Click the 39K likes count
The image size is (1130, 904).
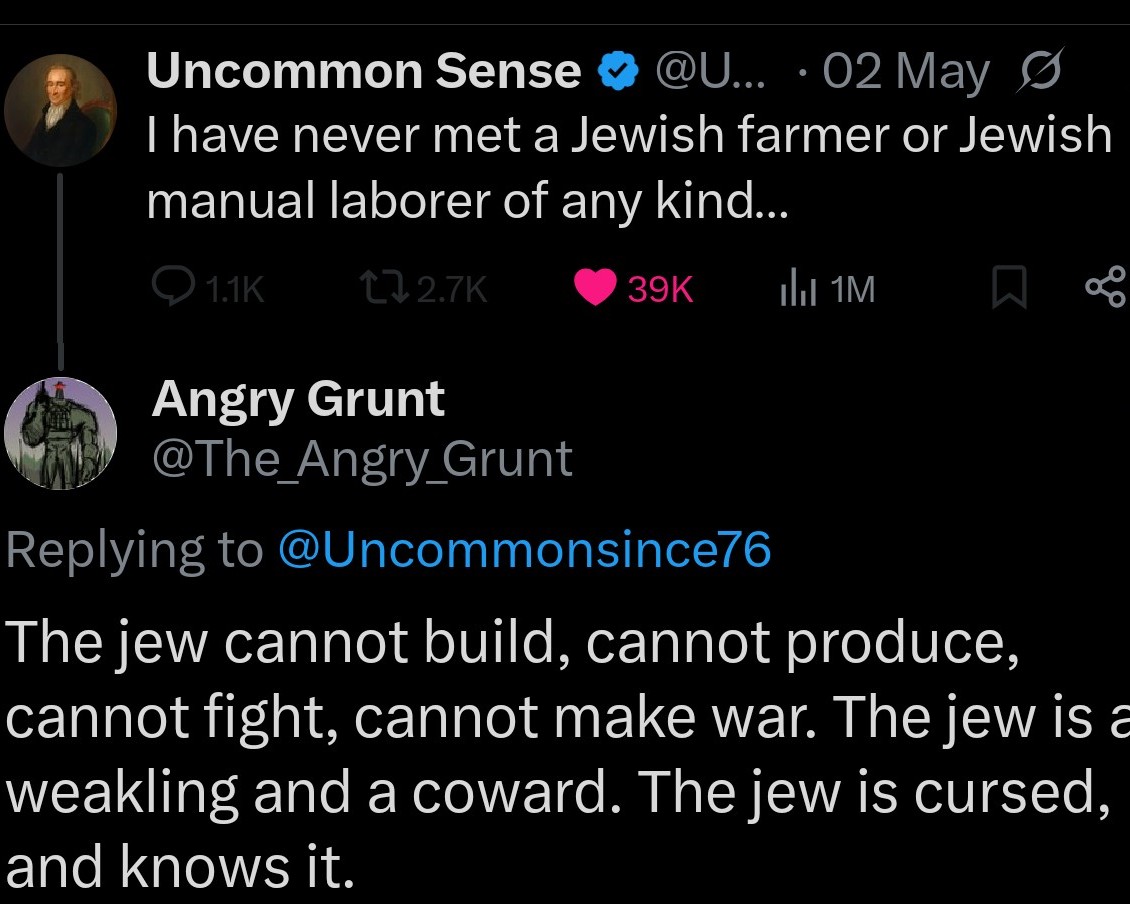660,289
